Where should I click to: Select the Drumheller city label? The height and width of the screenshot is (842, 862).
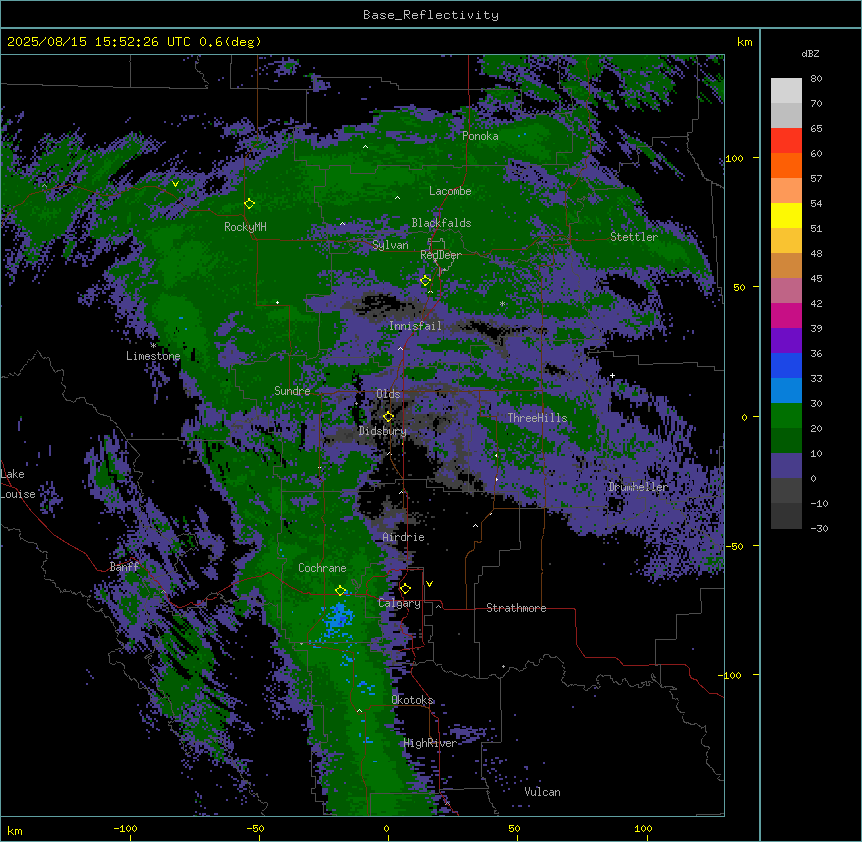pos(638,487)
